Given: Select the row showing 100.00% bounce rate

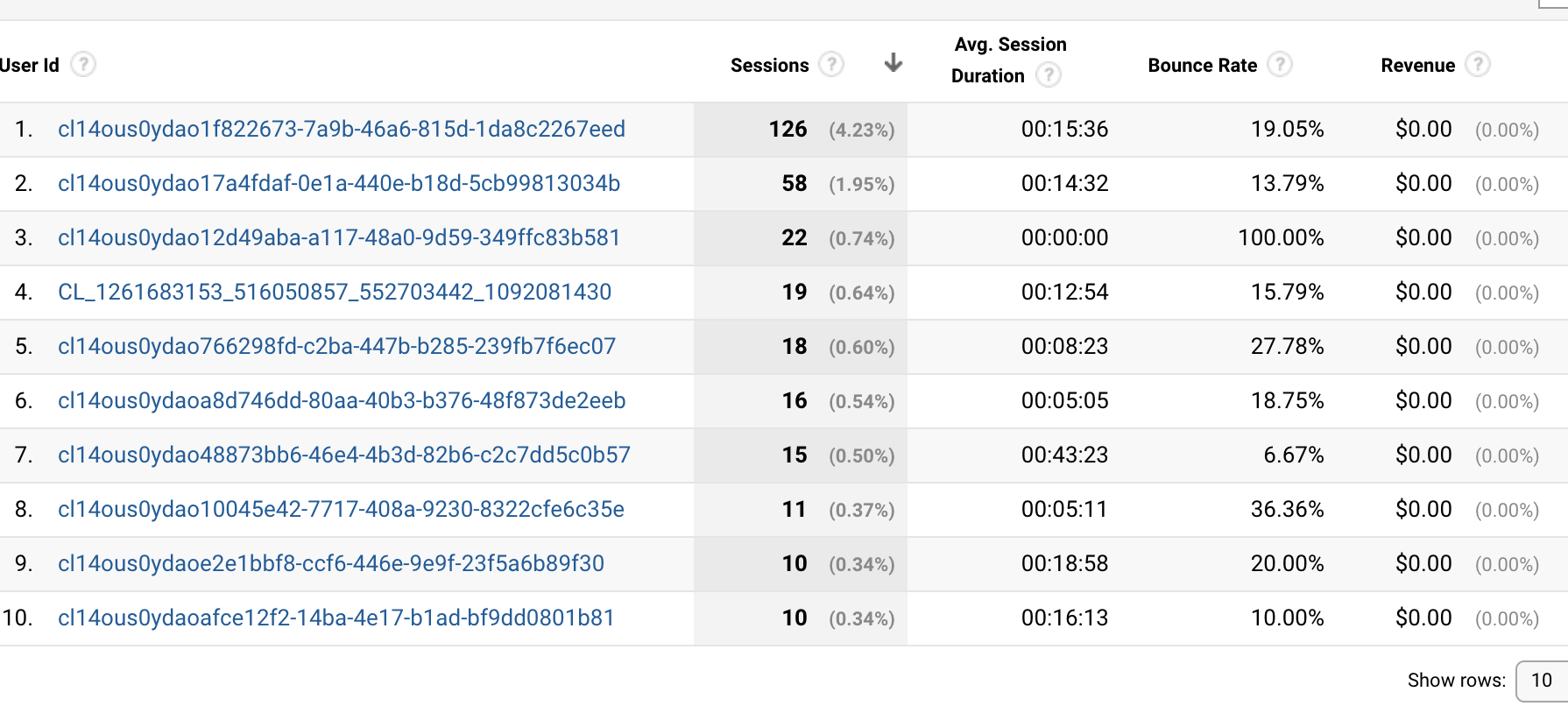Looking at the screenshot, I should click(x=1282, y=237).
